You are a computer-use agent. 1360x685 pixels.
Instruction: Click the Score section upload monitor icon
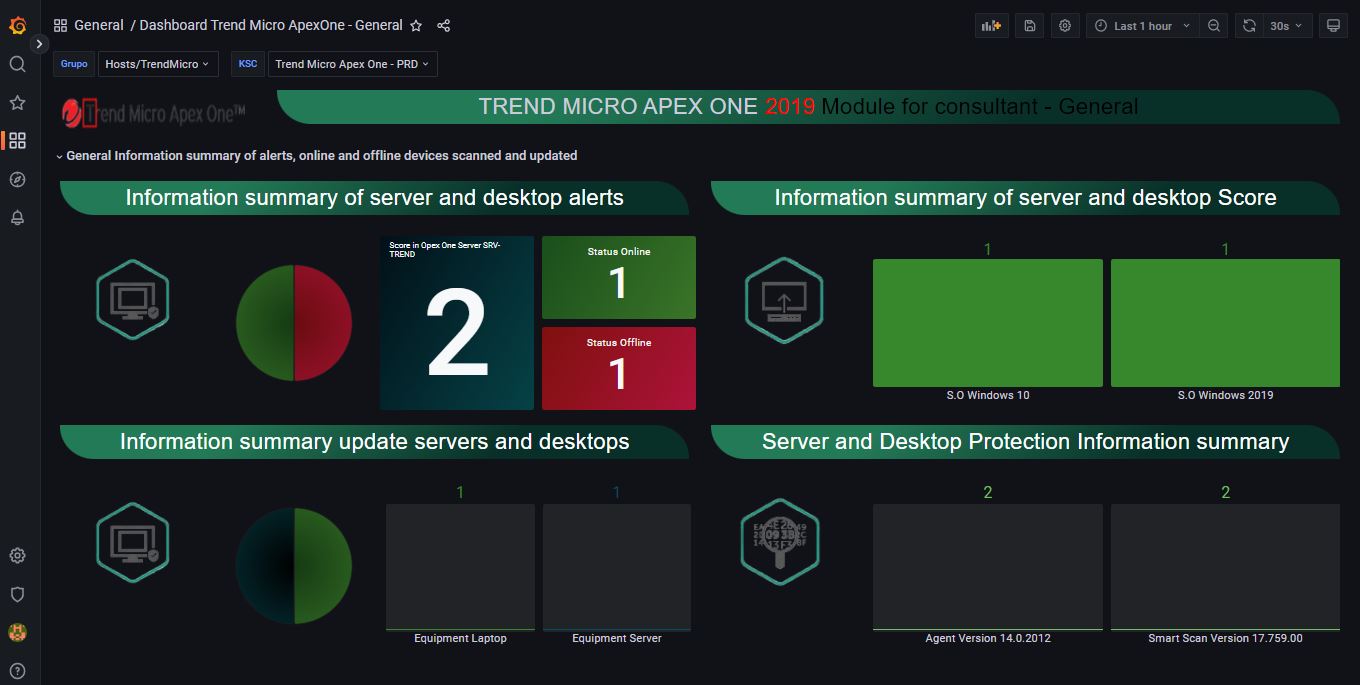(x=784, y=300)
